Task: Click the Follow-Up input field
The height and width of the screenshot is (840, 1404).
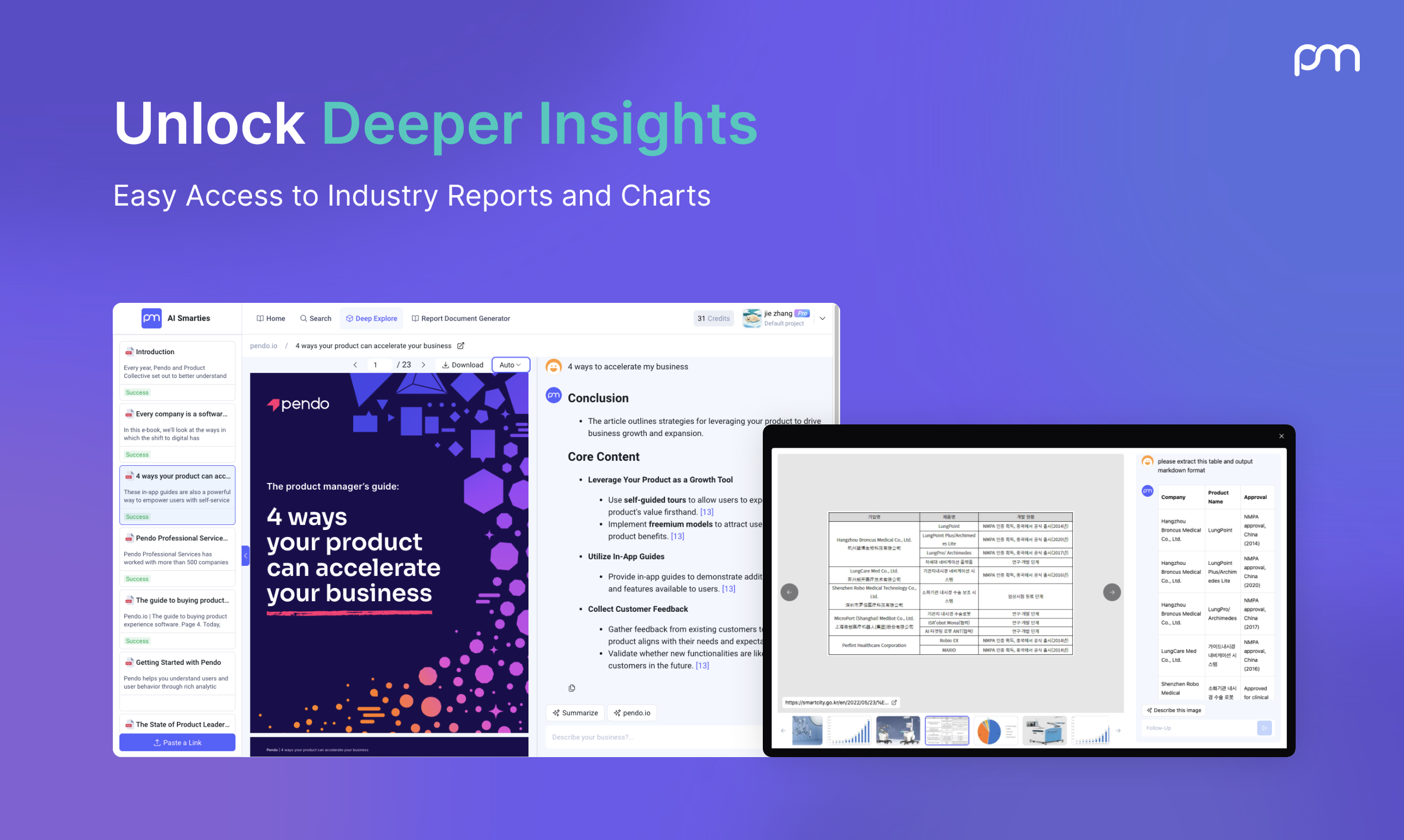Action: 1198,728
